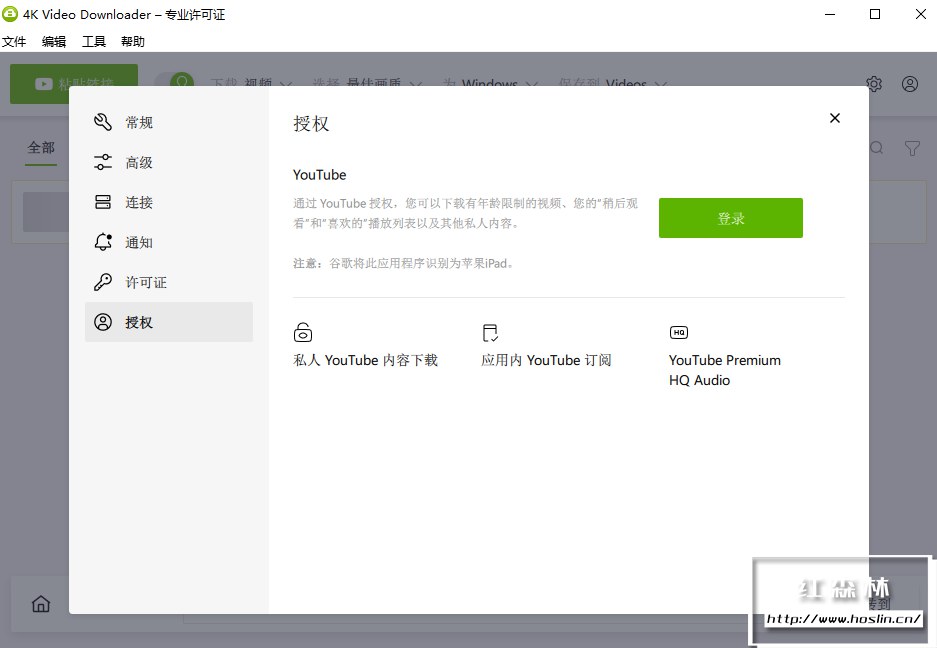Click the private YouTube content lock icon
937x648 pixels.
coord(303,332)
